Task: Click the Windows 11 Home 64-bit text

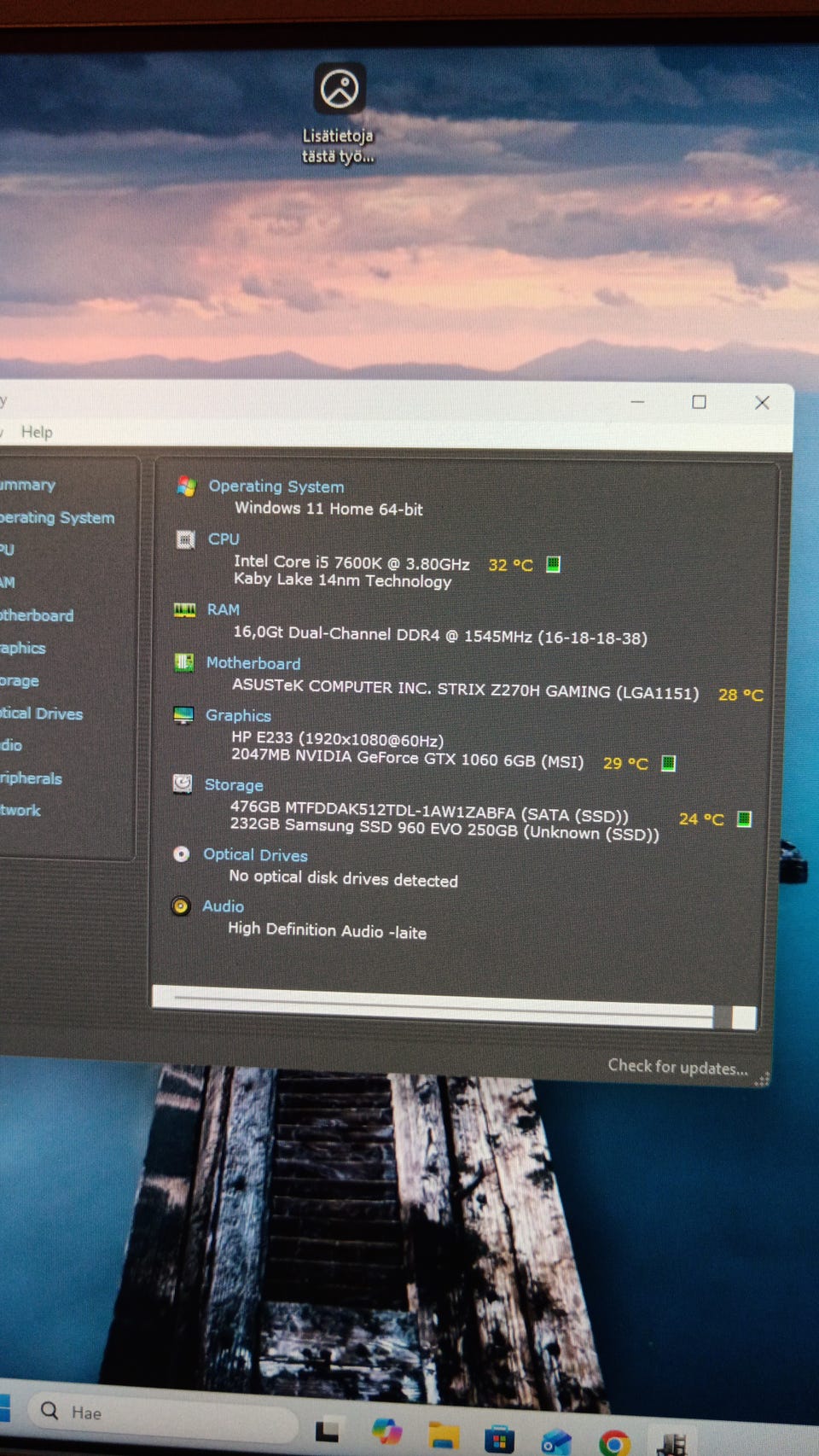Action: click(328, 509)
